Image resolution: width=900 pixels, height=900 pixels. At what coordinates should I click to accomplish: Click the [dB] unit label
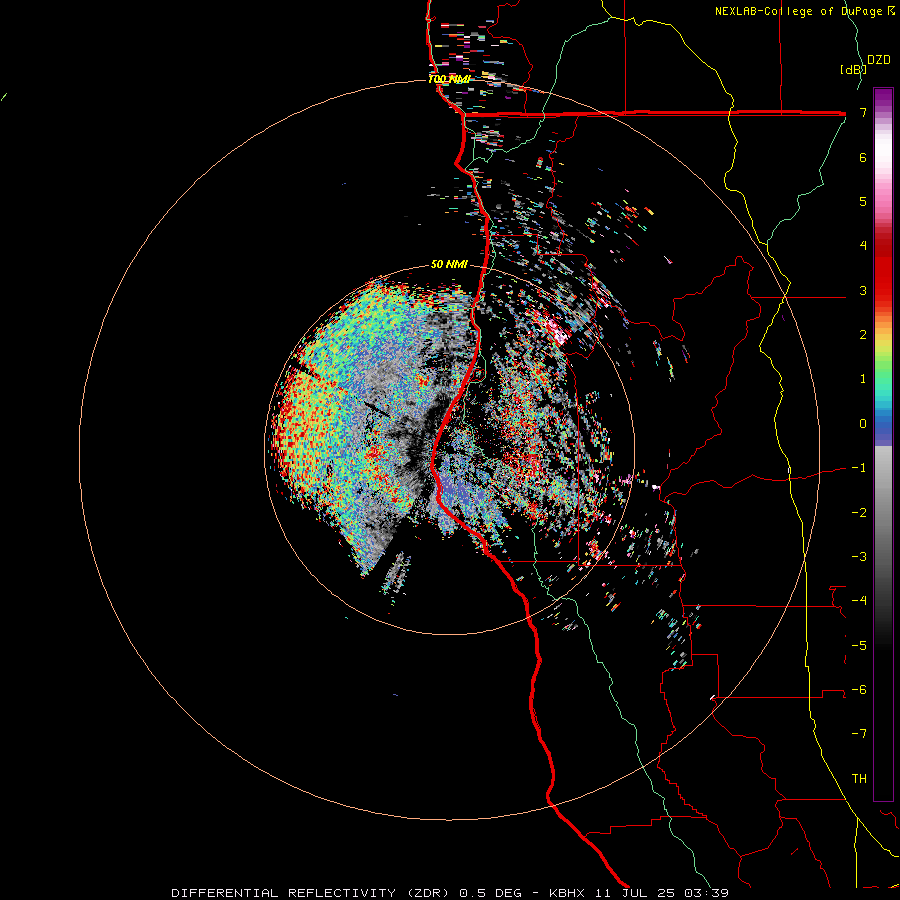tap(853, 69)
